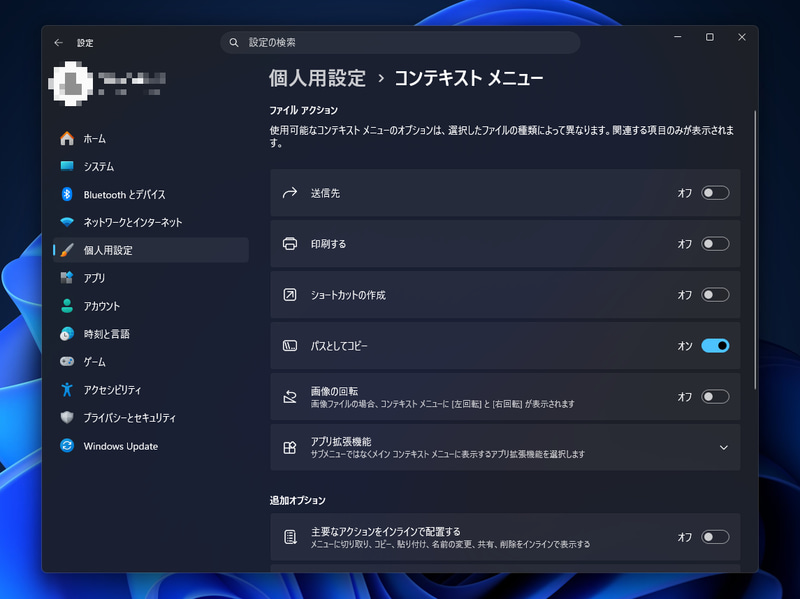Image resolution: width=800 pixels, height=599 pixels.
Task: Click the システム monitor icon
Action: pos(67,166)
